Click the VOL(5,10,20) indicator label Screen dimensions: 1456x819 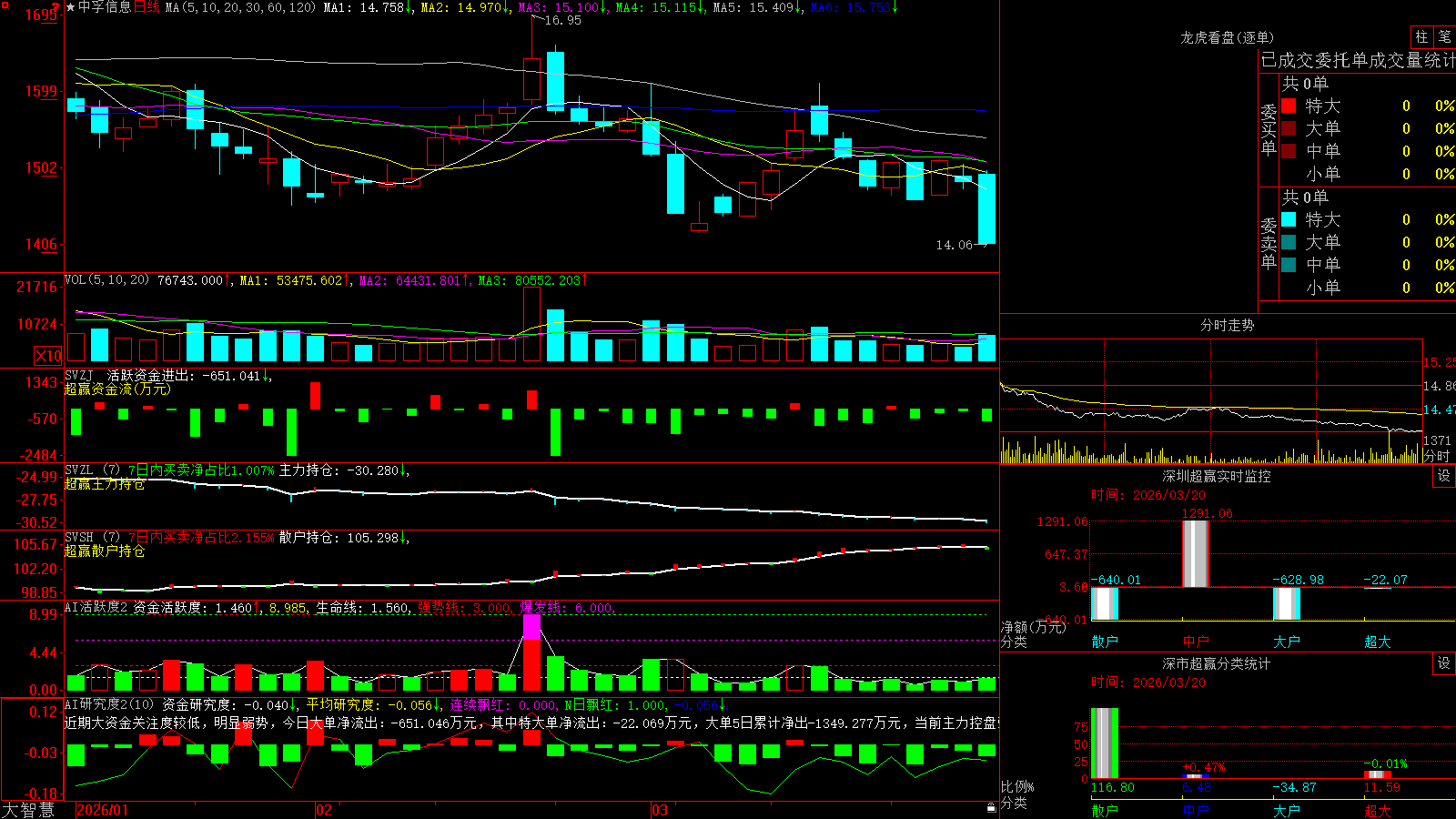point(106,279)
